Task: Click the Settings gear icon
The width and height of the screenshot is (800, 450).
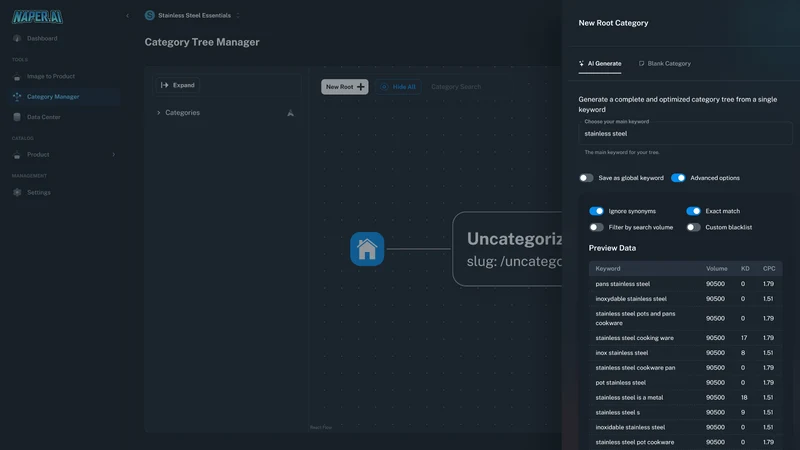Action: pyautogui.click(x=17, y=192)
